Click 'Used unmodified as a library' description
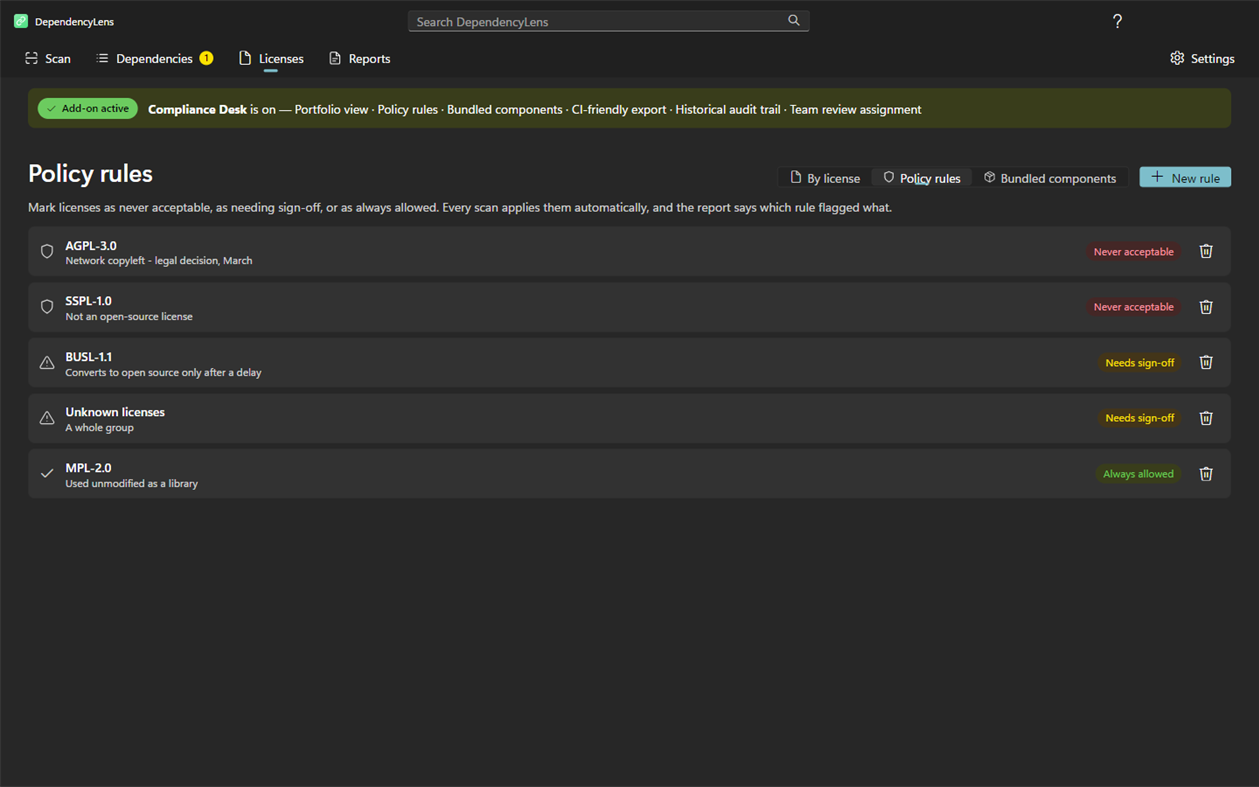The height and width of the screenshot is (787, 1259). coord(131,483)
